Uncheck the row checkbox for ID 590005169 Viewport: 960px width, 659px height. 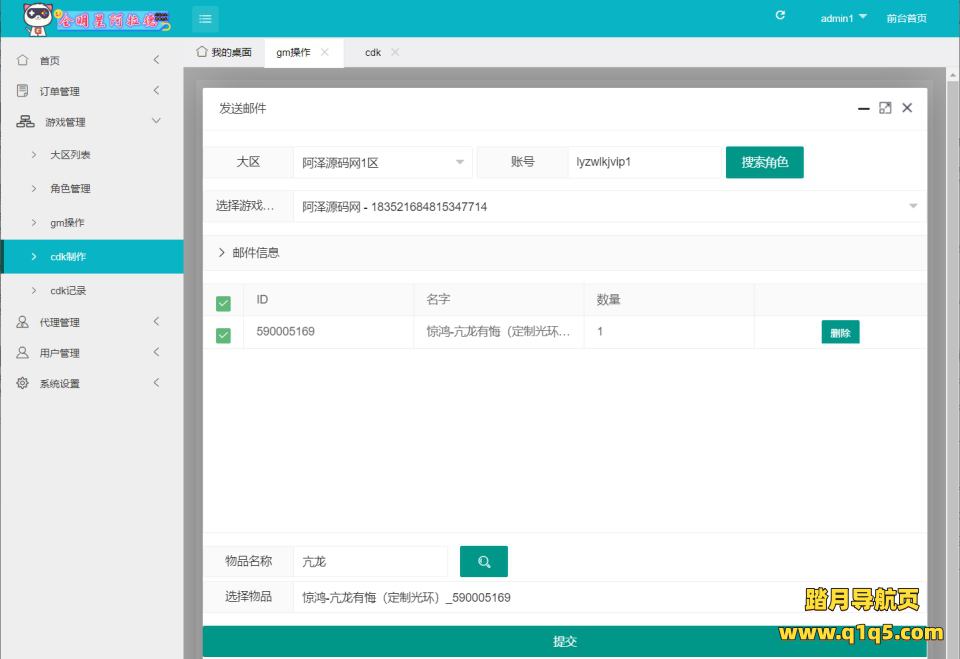point(223,334)
